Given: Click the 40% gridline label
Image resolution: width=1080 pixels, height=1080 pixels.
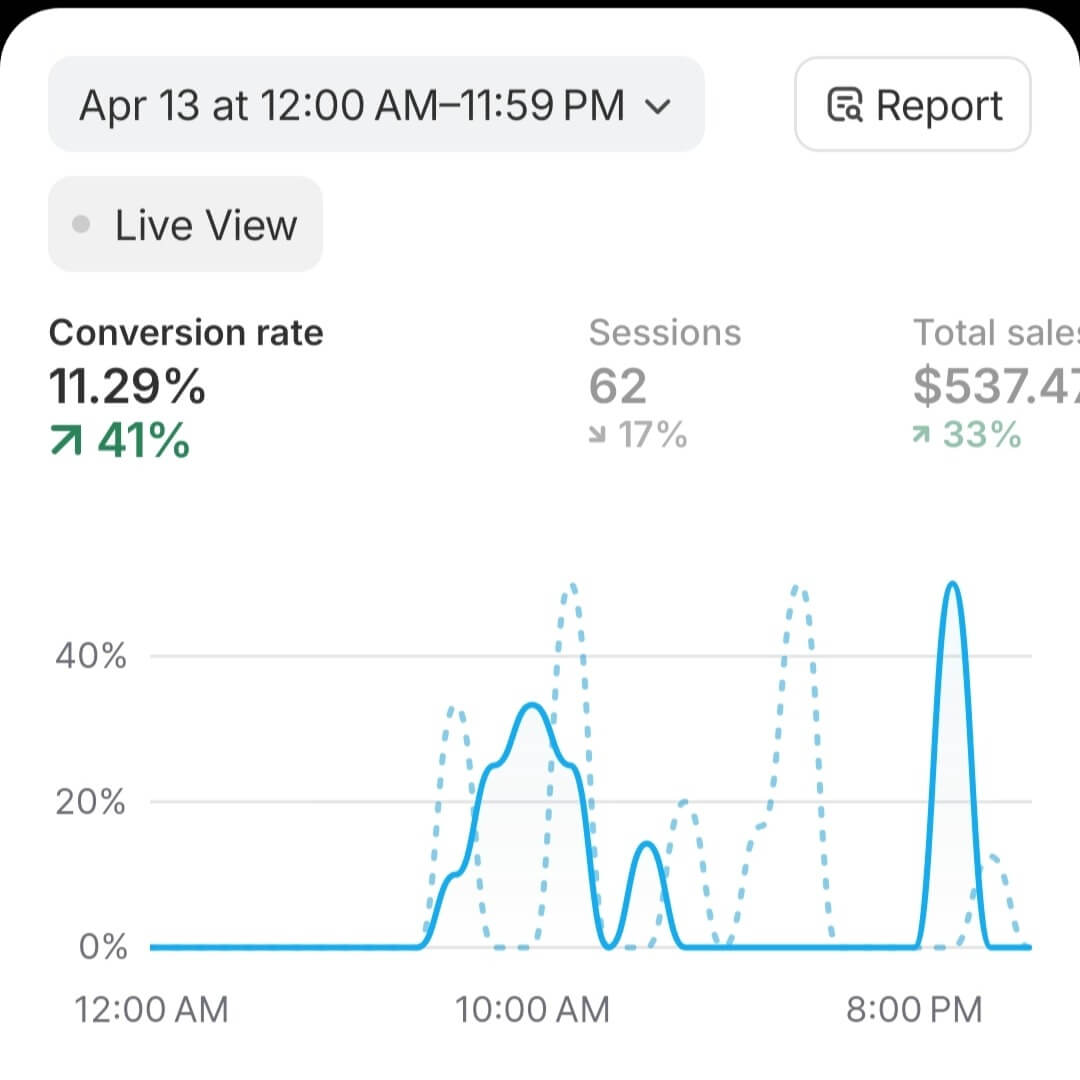Looking at the screenshot, I should pyautogui.click(x=91, y=656).
